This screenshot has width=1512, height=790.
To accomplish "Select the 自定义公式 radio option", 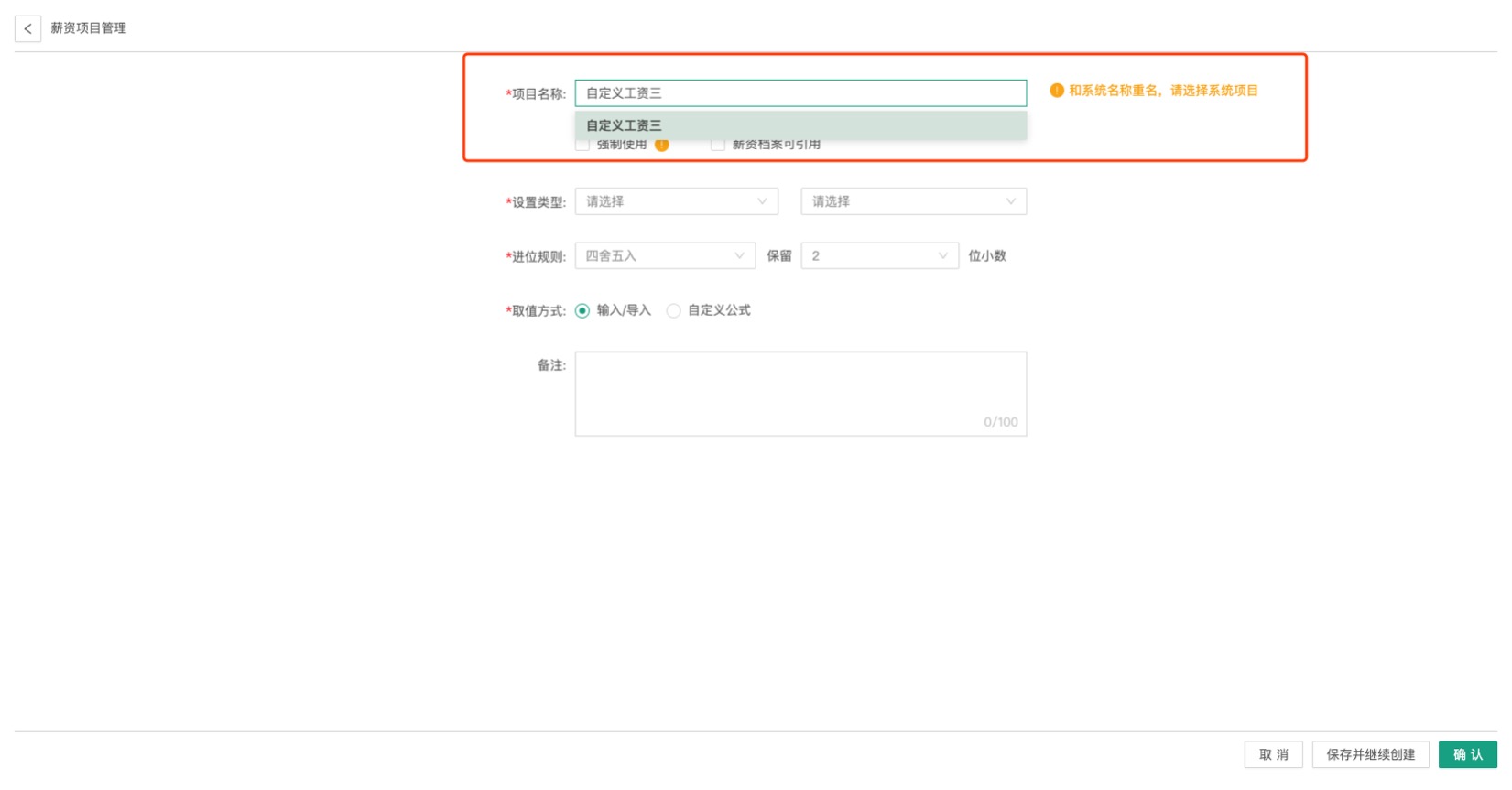I will pyautogui.click(x=674, y=310).
